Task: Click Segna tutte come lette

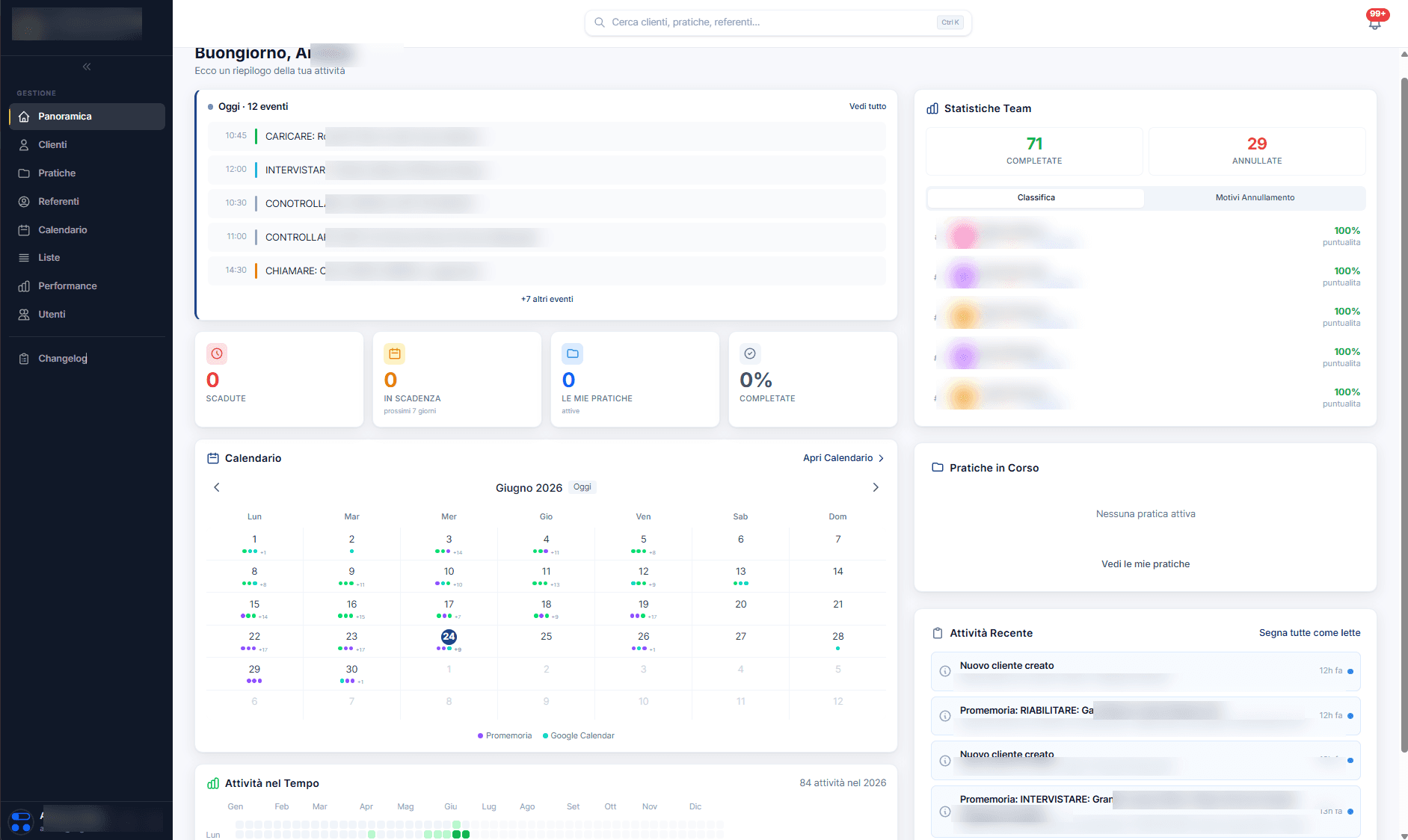Action: [1309, 633]
